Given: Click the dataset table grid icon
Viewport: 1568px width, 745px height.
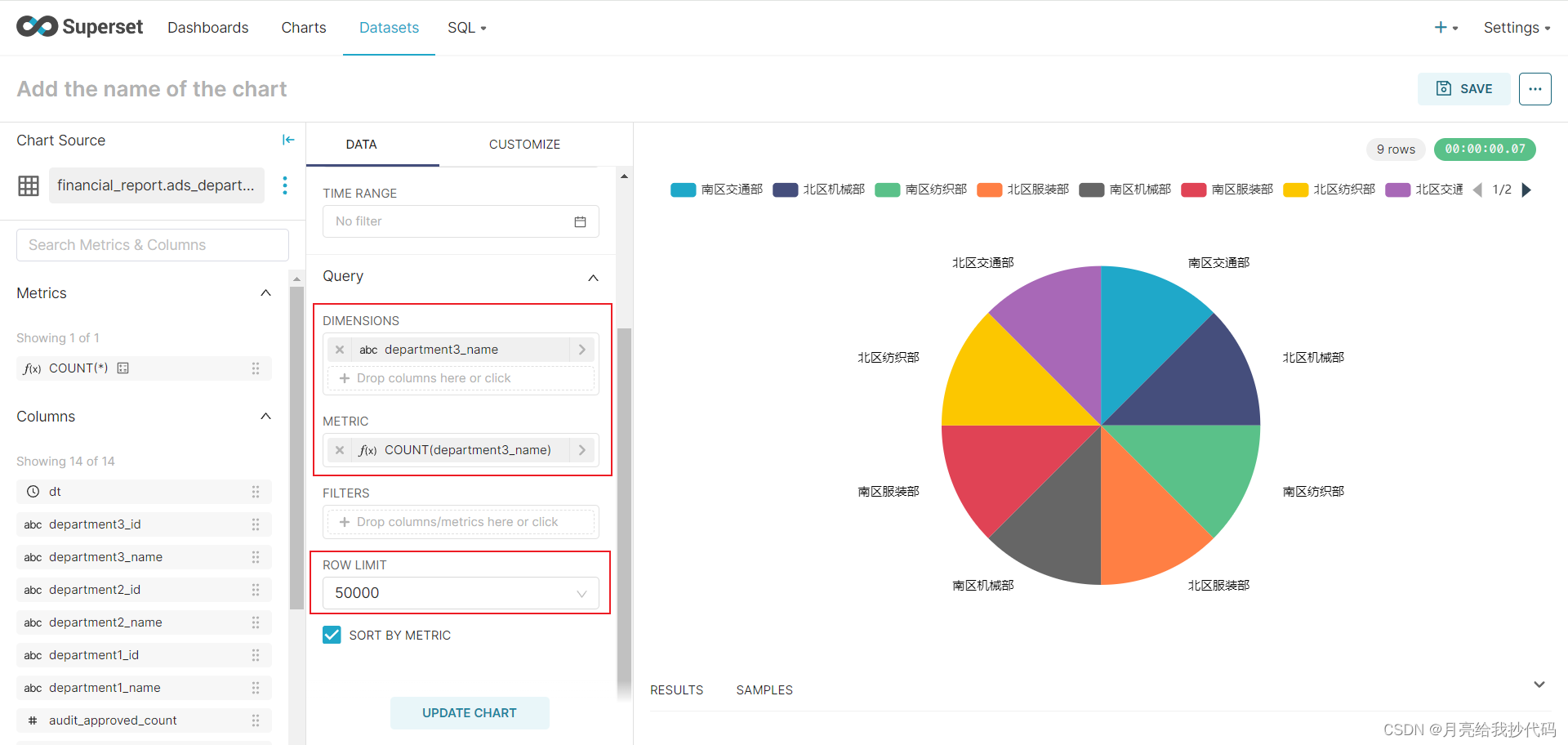Looking at the screenshot, I should click(29, 185).
